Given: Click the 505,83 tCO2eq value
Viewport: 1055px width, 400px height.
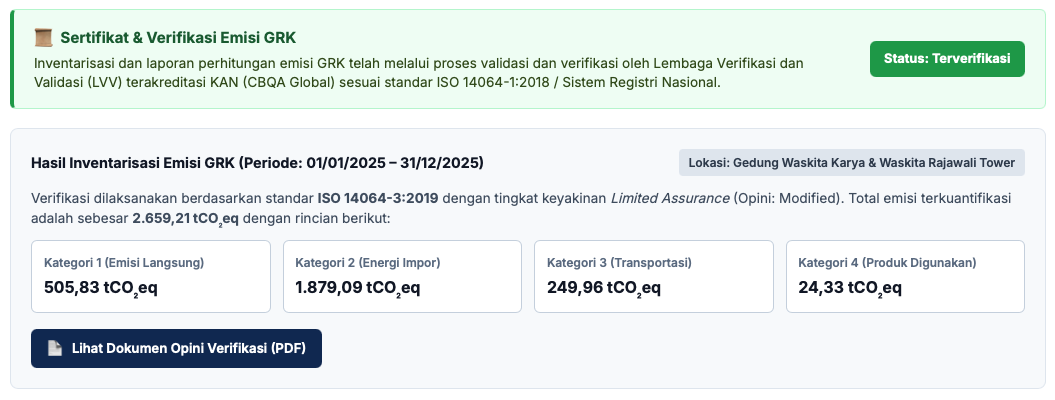Looking at the screenshot, I should [101, 288].
